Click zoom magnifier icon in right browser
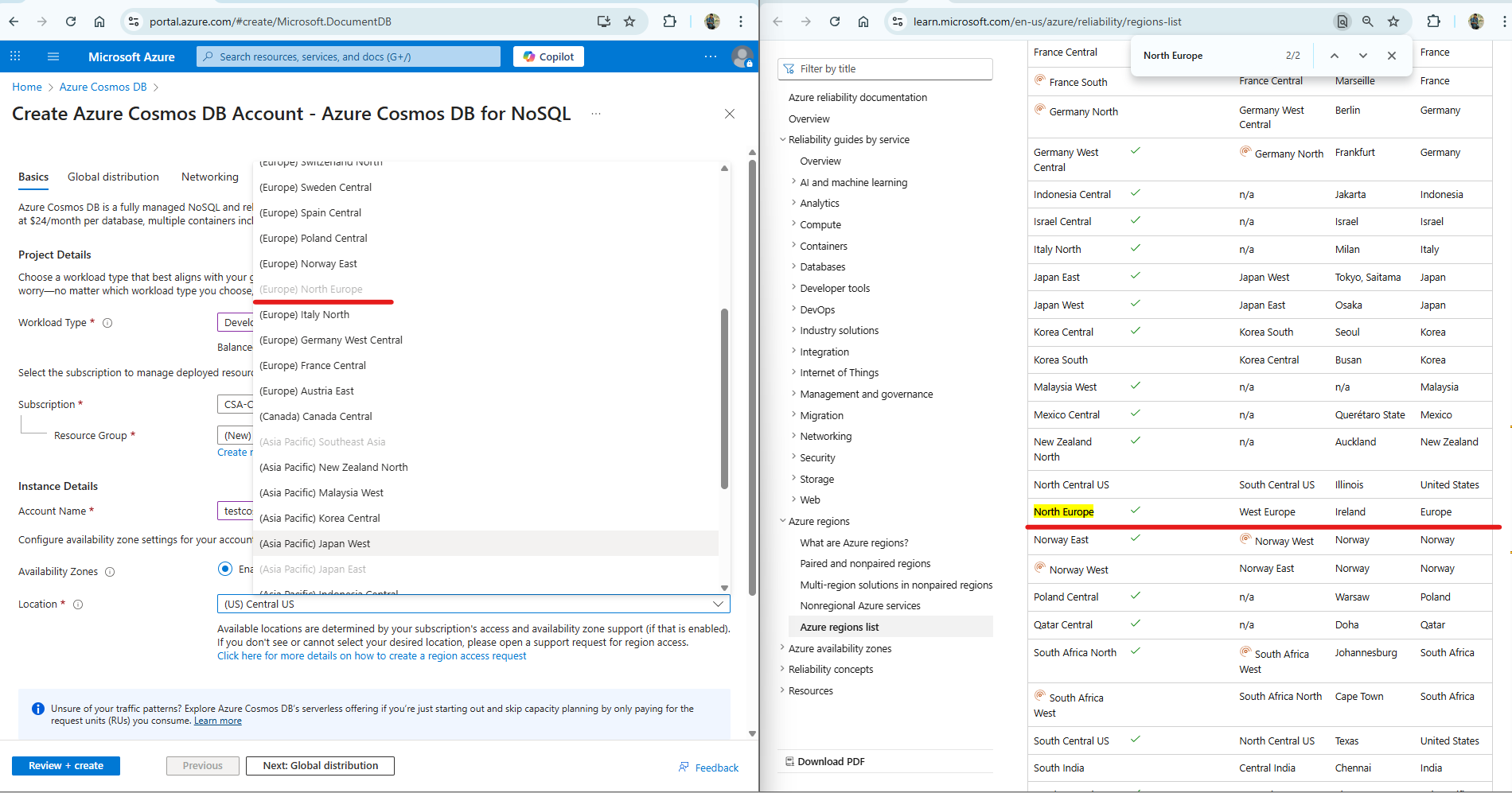The width and height of the screenshot is (1512, 793). [x=1368, y=21]
